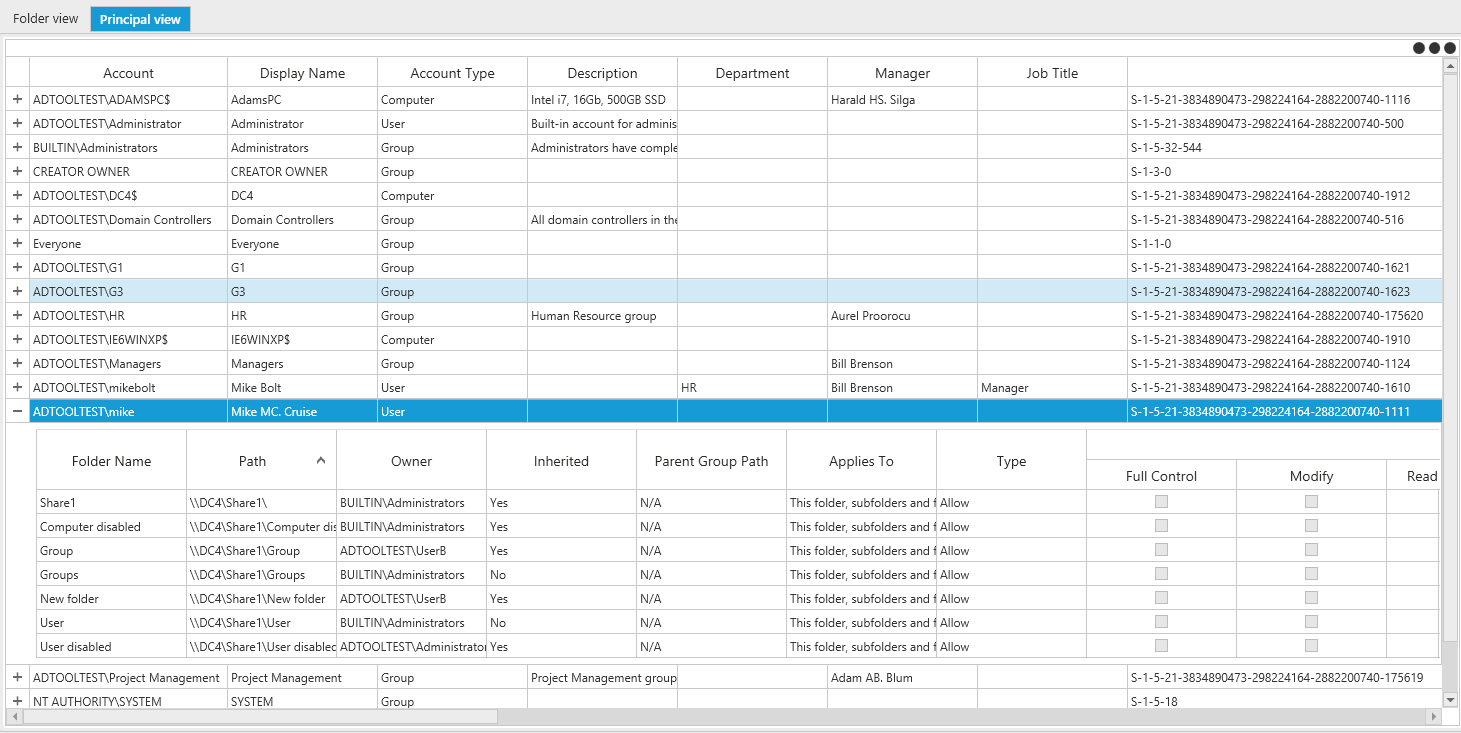The width and height of the screenshot is (1461, 733).
Task: Expand the ADTOOLTEST\DC4$ row
Action: (17, 196)
